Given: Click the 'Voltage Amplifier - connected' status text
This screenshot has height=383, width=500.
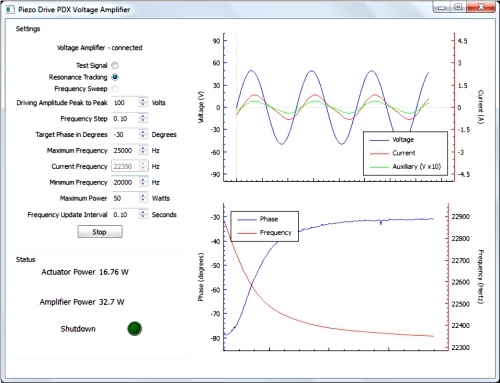Looking at the screenshot, I should (100, 48).
